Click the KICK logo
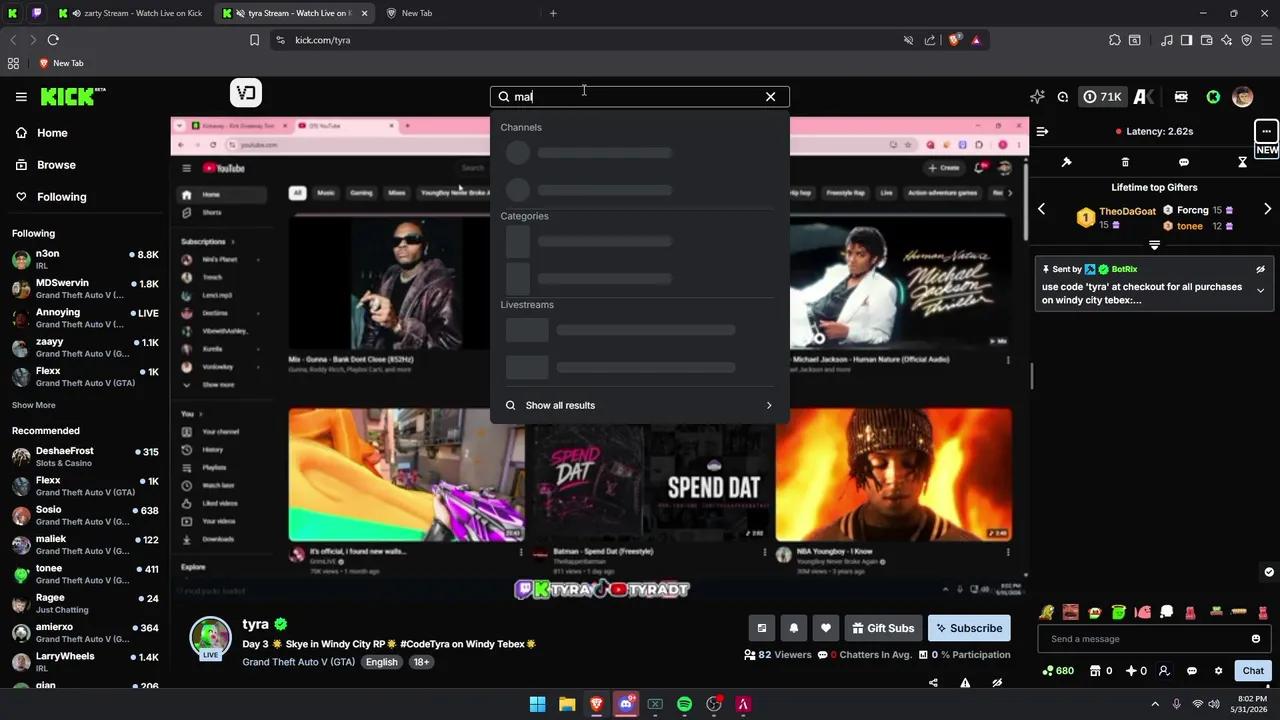This screenshot has width=1280, height=720. [x=73, y=96]
